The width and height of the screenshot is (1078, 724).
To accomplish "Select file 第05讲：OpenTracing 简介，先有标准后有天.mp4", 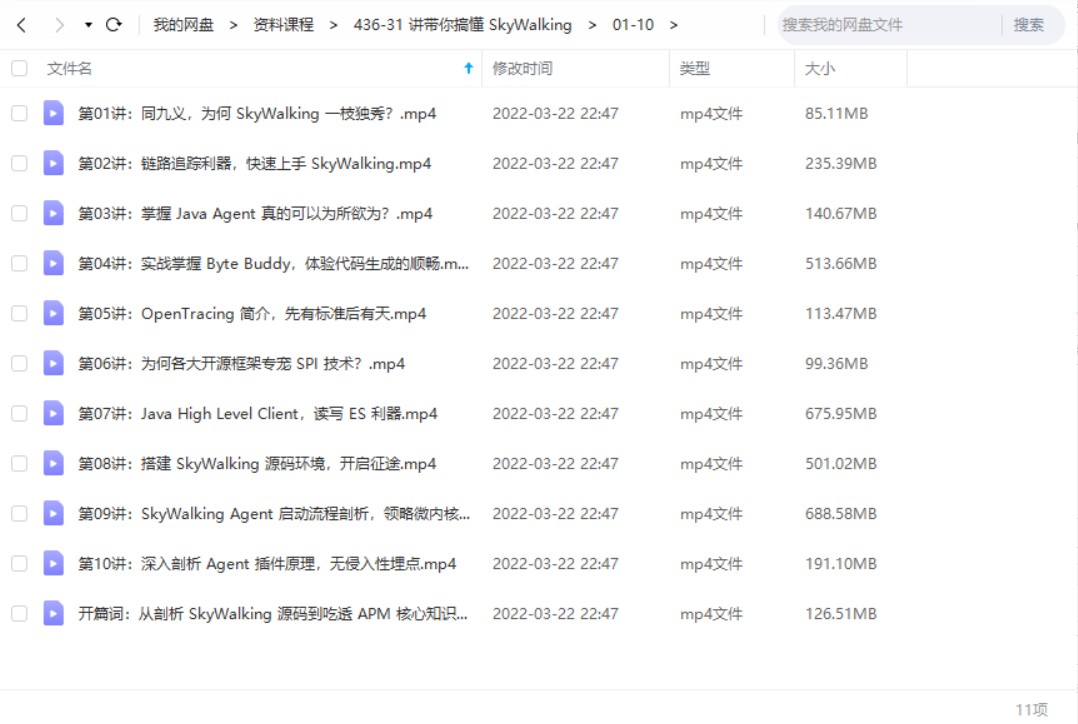I will pyautogui.click(x=252, y=314).
